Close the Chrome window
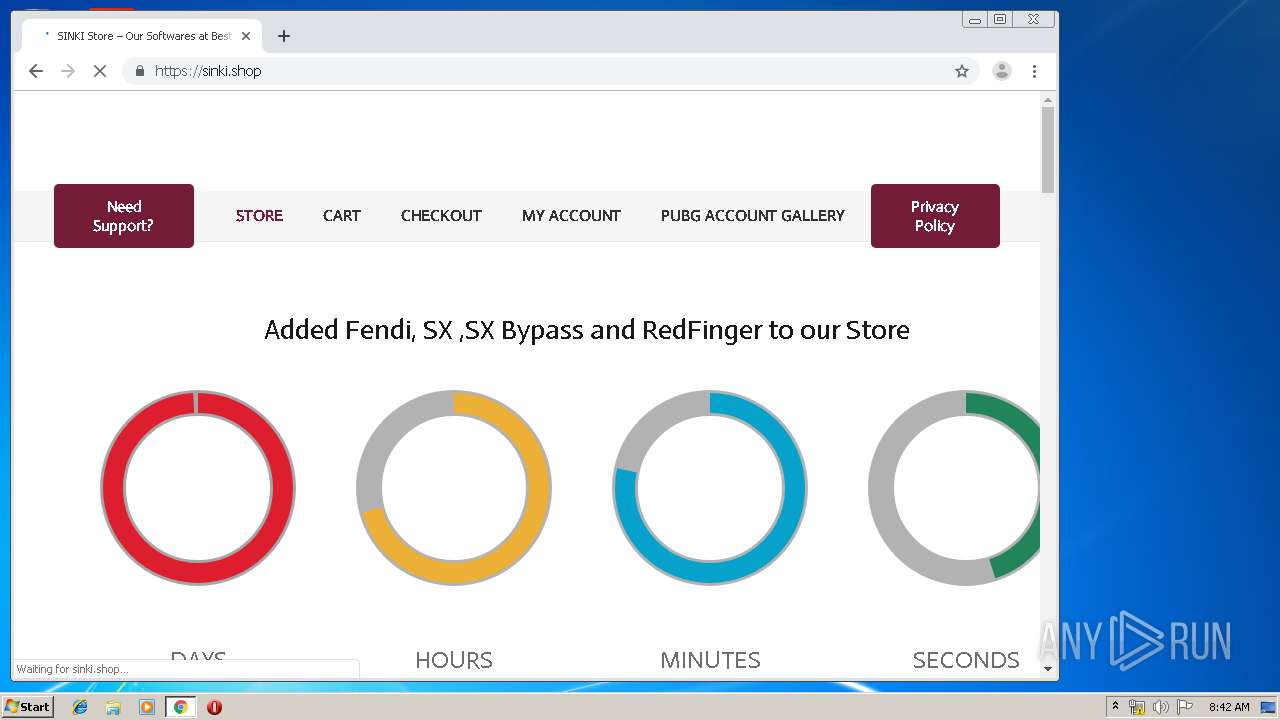Screen dimensions: 1280x720 [x=1033, y=19]
